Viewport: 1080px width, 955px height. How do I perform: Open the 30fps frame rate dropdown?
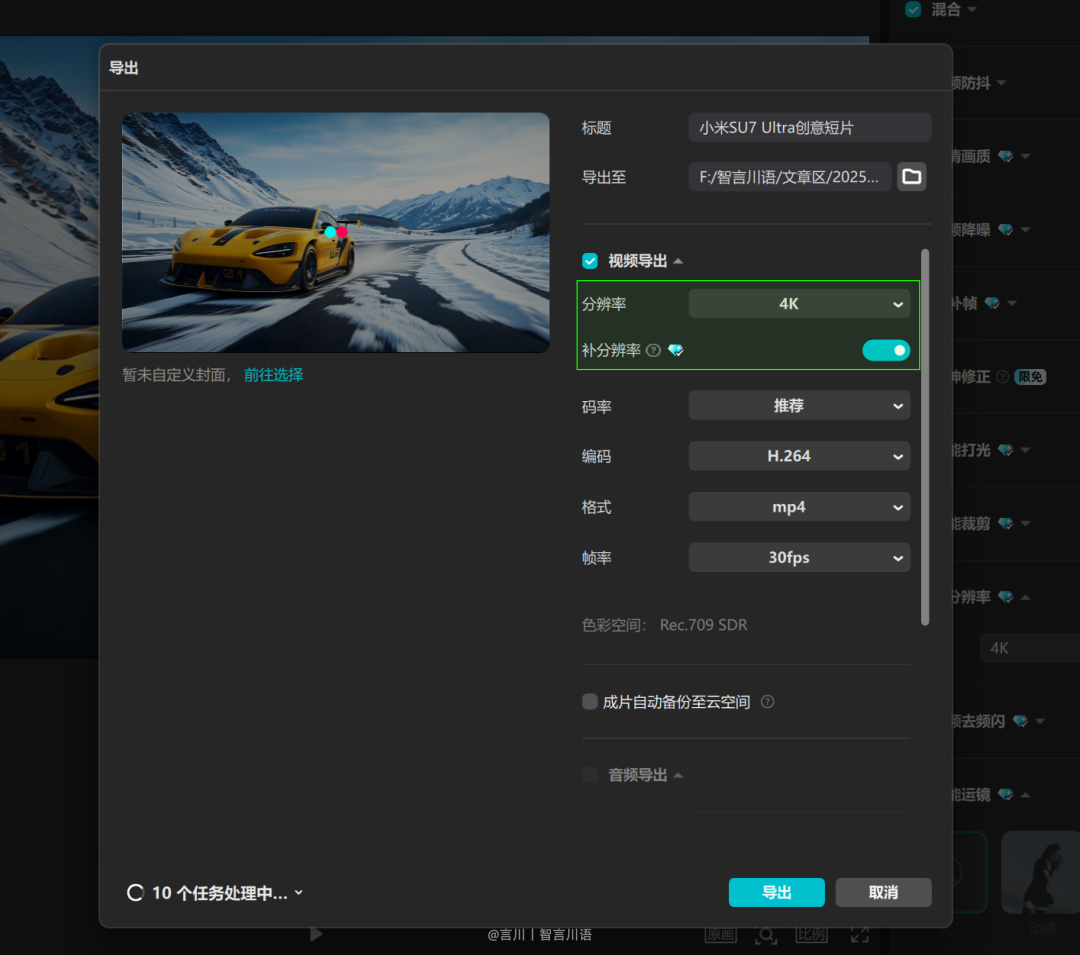[799, 557]
